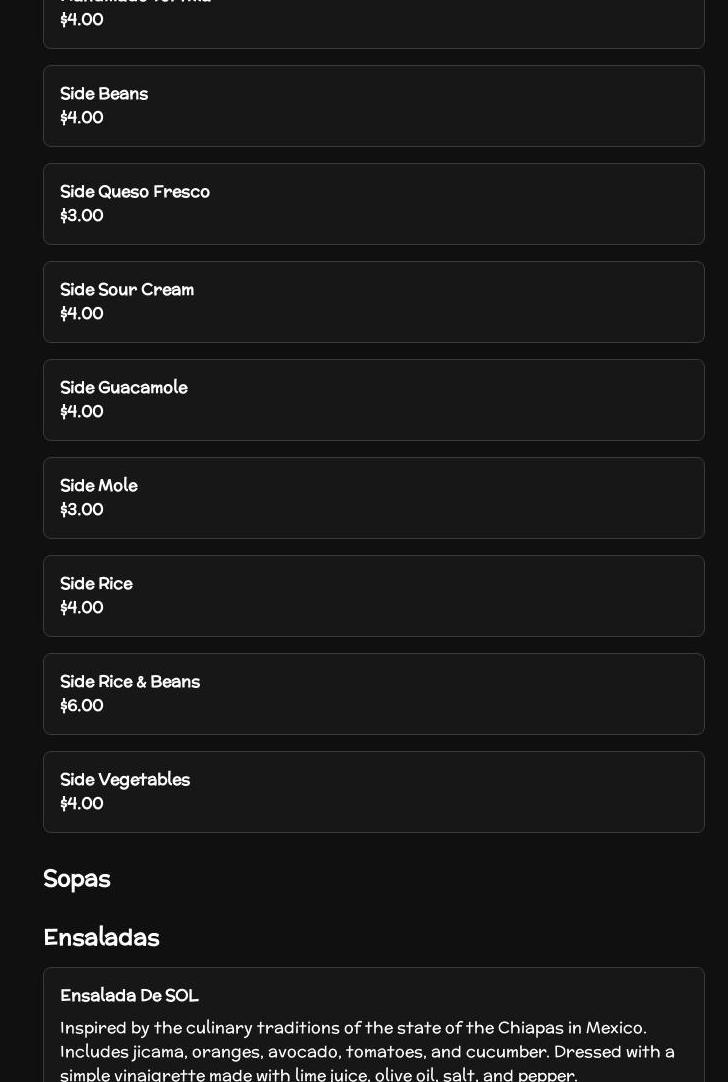The width and height of the screenshot is (728, 1082).
Task: Click the Side Sour Cream $4.00 price
Action: (x=82, y=314)
